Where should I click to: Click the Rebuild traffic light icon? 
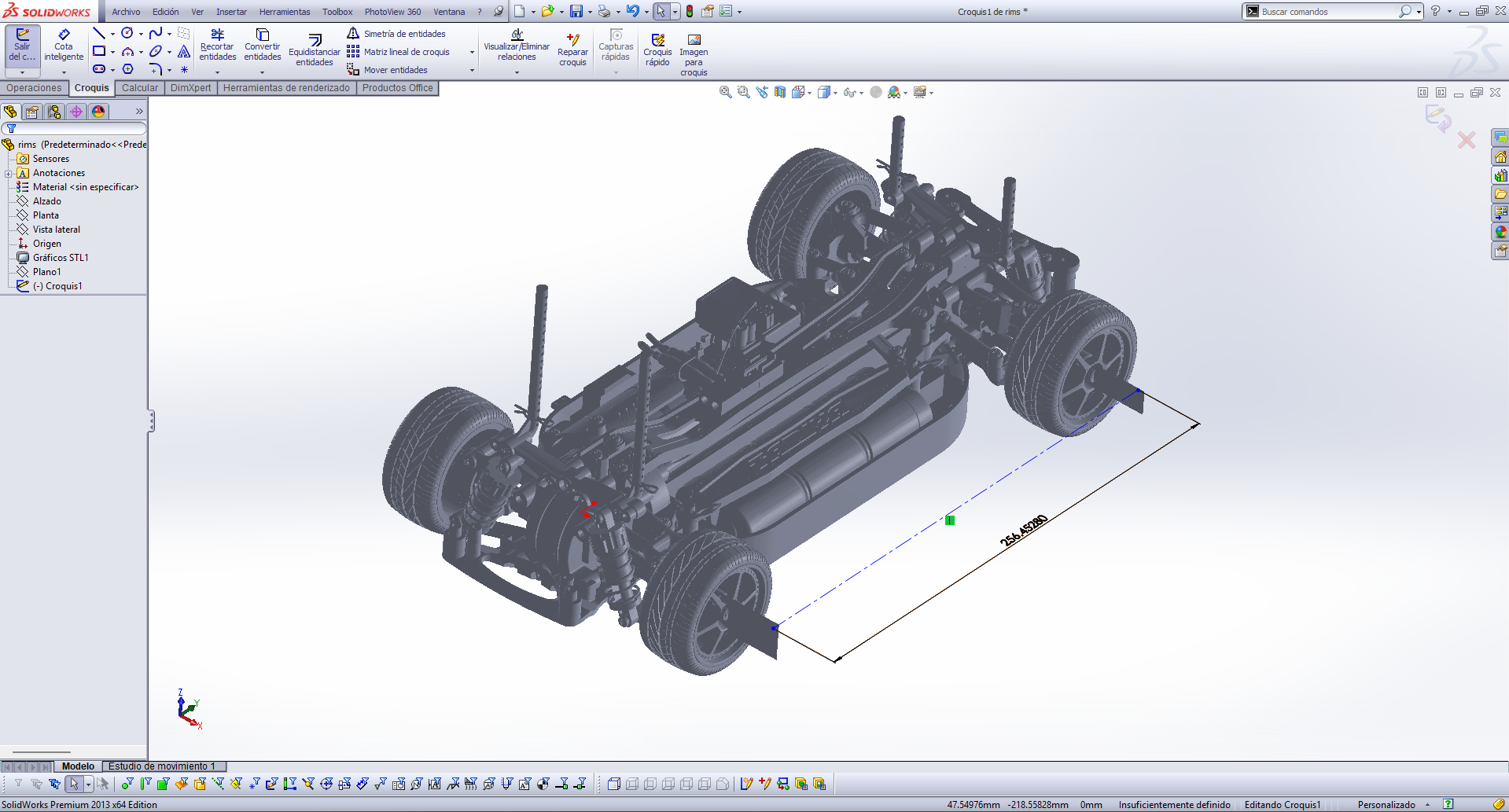pyautogui.click(x=690, y=11)
